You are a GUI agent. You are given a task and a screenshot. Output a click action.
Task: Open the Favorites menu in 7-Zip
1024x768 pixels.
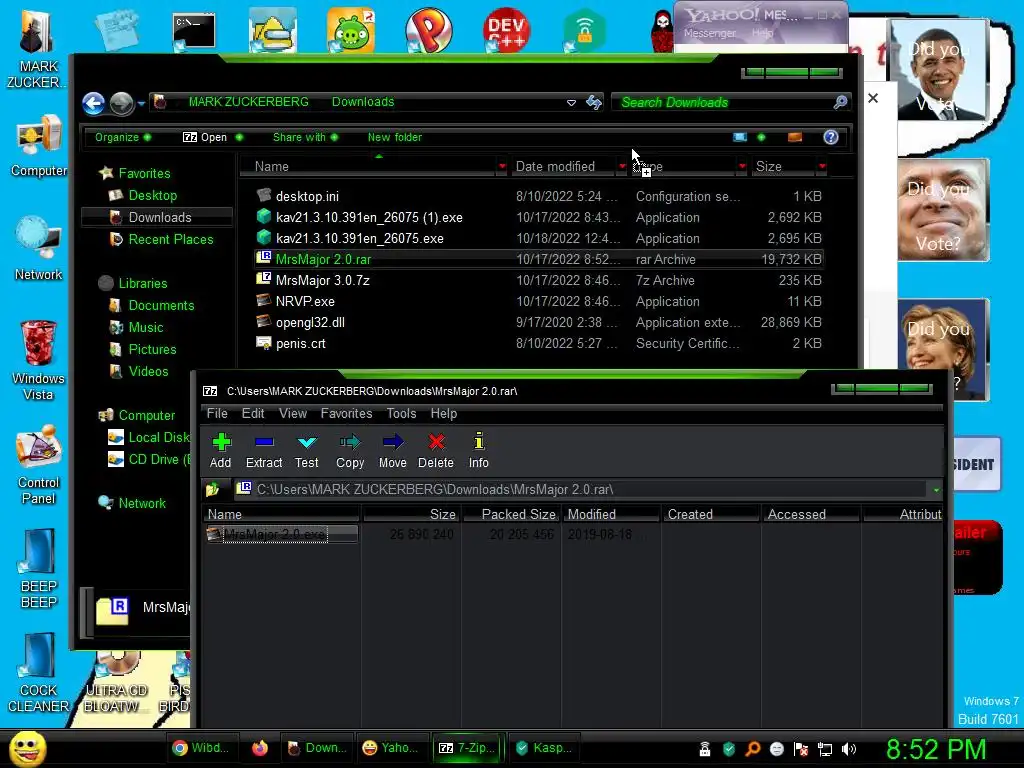pos(346,413)
